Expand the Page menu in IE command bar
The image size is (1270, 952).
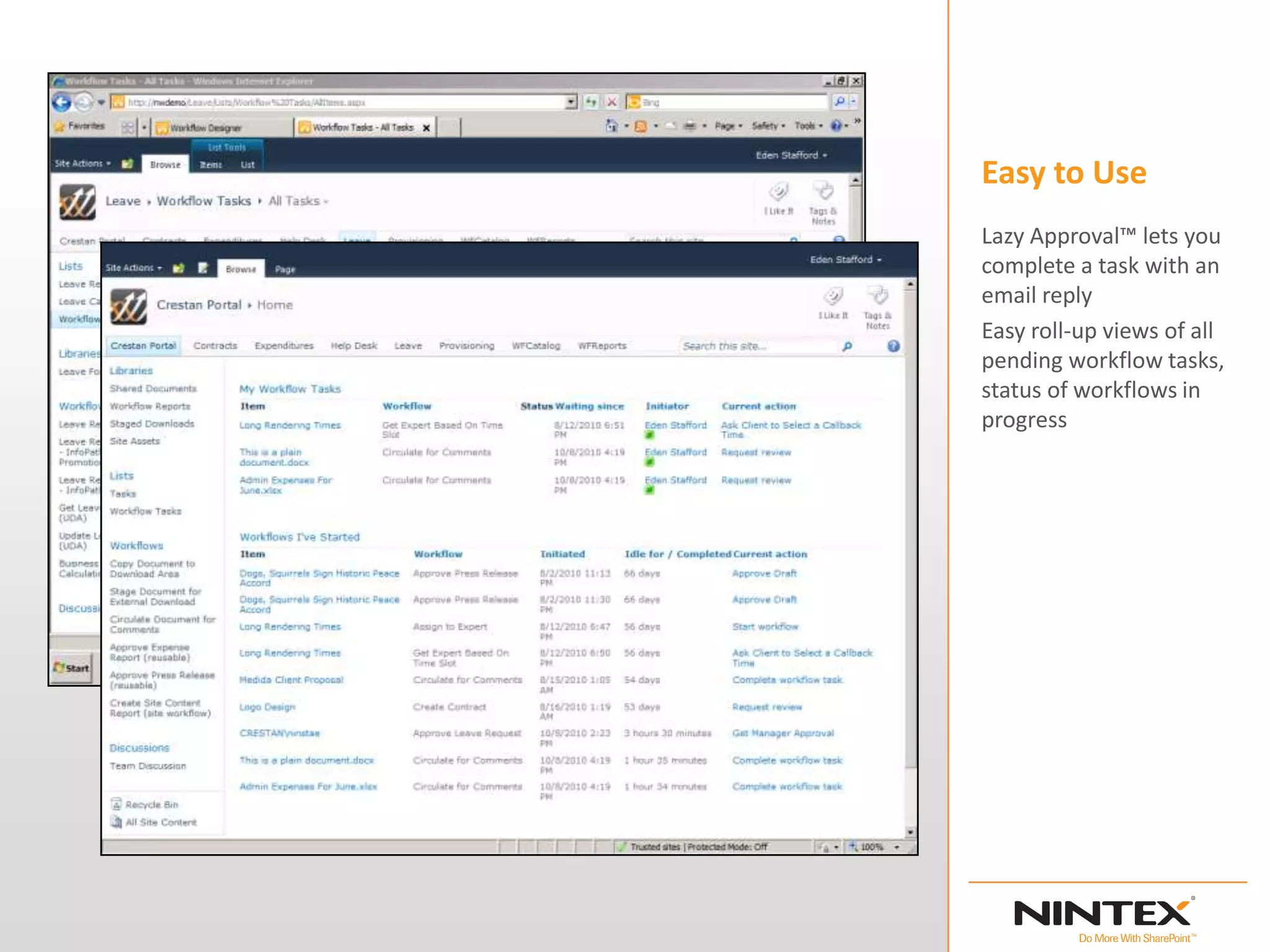(728, 126)
